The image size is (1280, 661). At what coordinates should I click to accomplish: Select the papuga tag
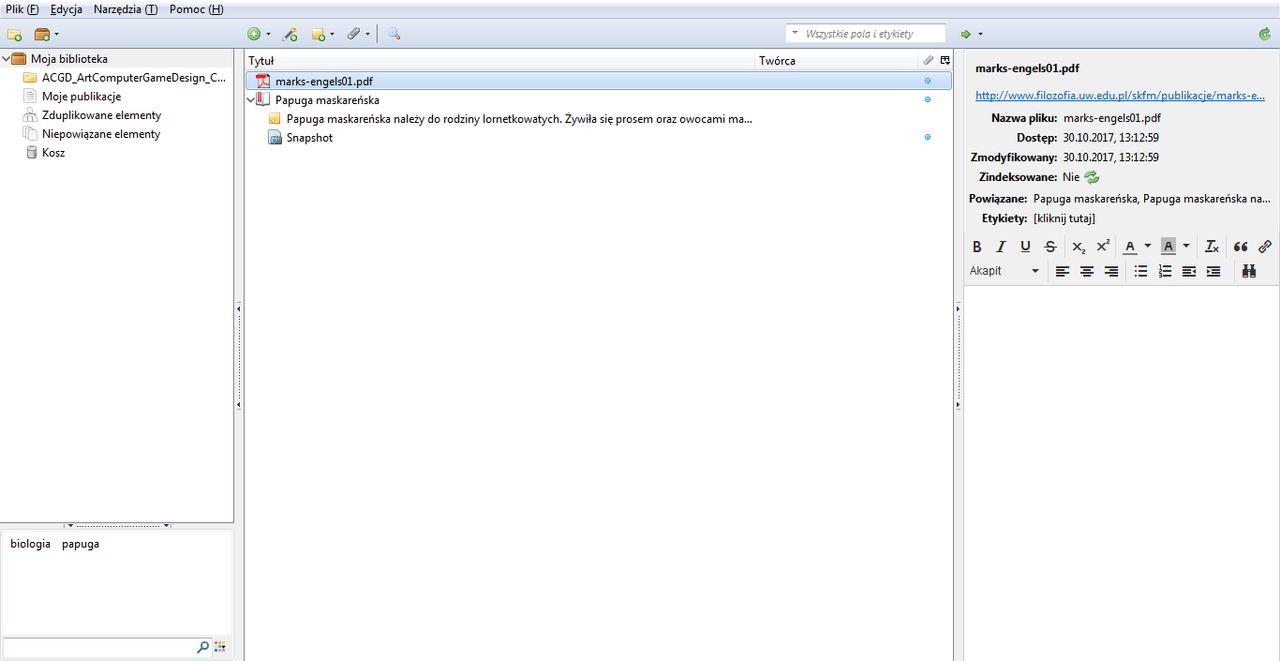click(80, 544)
